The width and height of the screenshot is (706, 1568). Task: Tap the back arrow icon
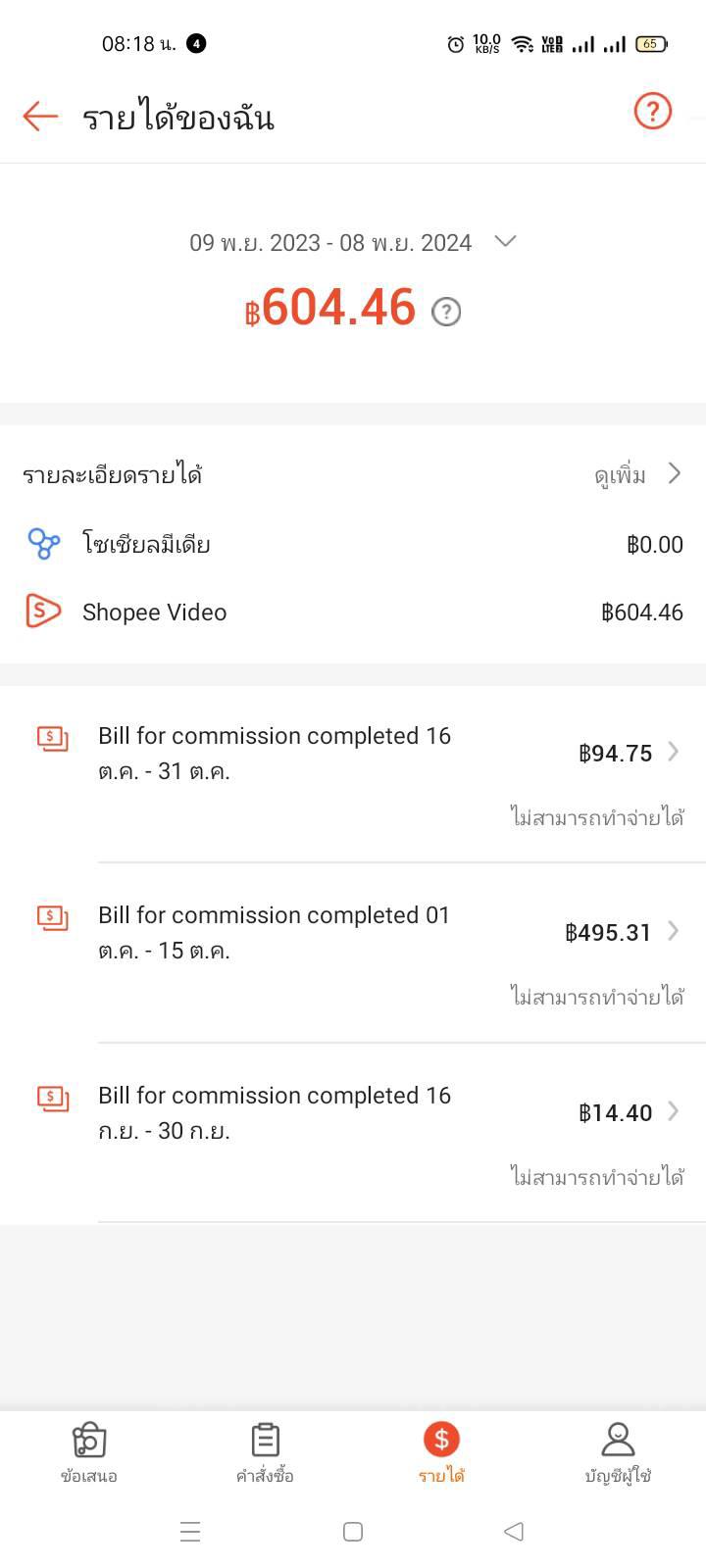(x=40, y=116)
